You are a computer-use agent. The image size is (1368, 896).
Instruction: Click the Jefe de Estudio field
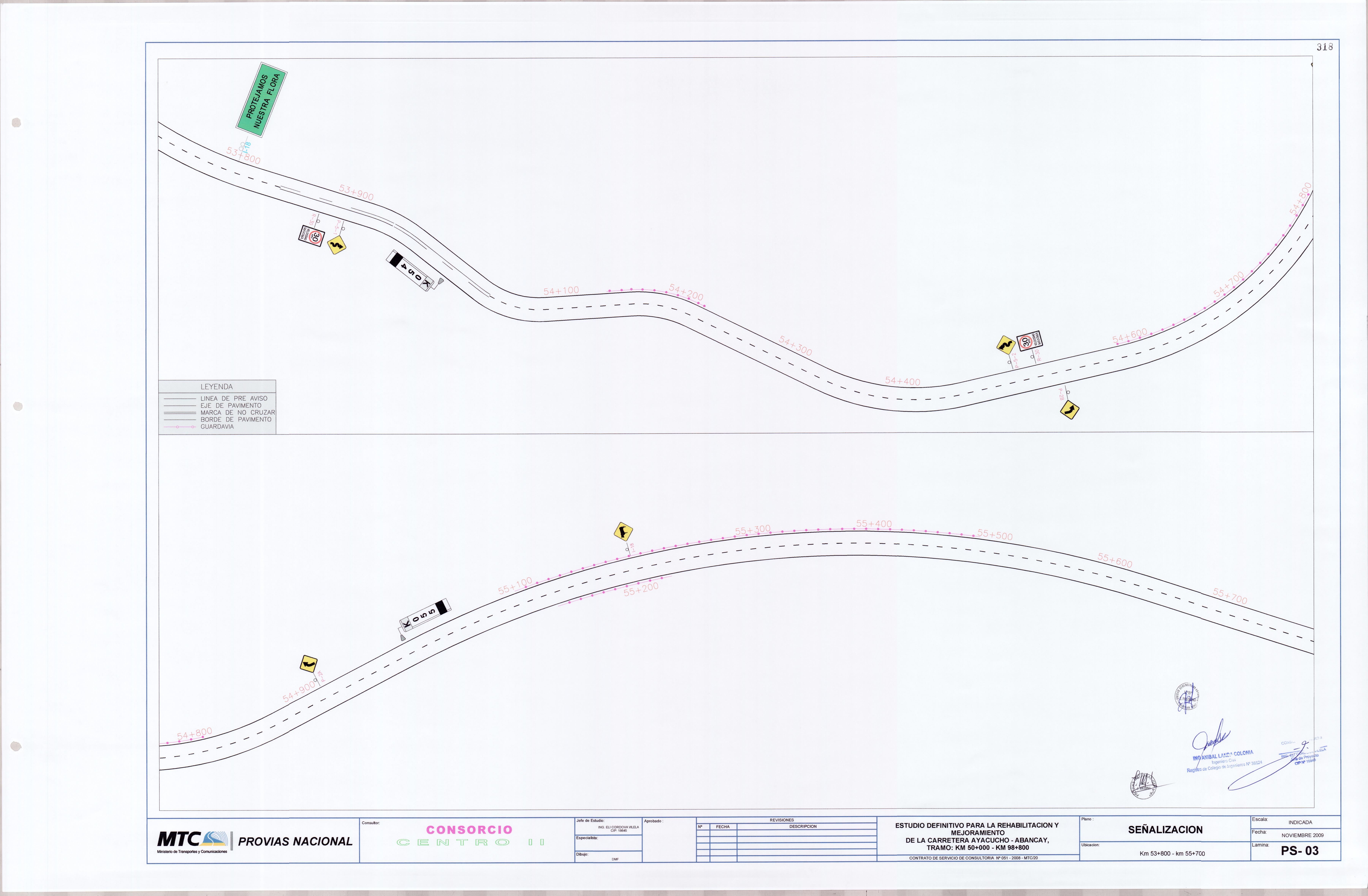click(608, 826)
